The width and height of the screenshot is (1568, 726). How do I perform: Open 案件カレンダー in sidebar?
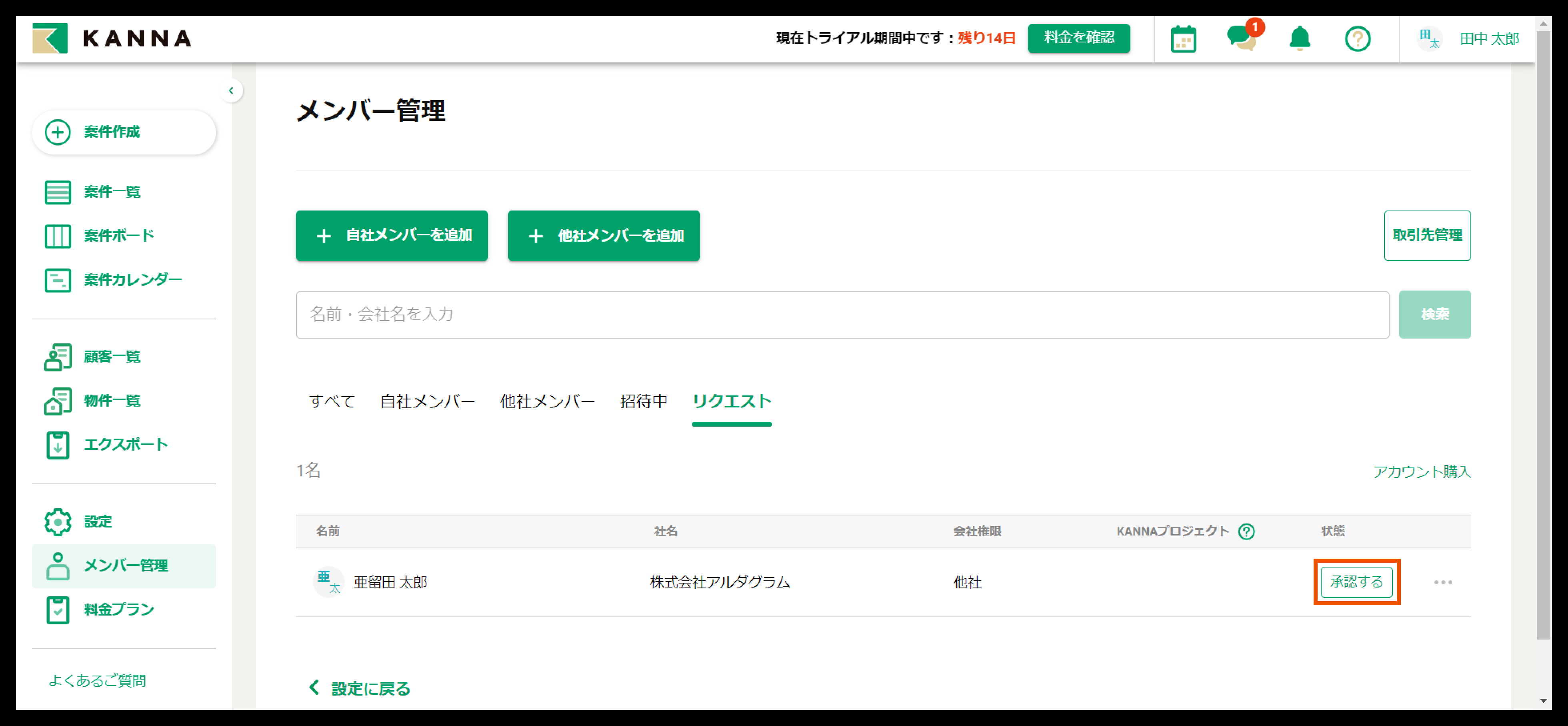click(113, 280)
